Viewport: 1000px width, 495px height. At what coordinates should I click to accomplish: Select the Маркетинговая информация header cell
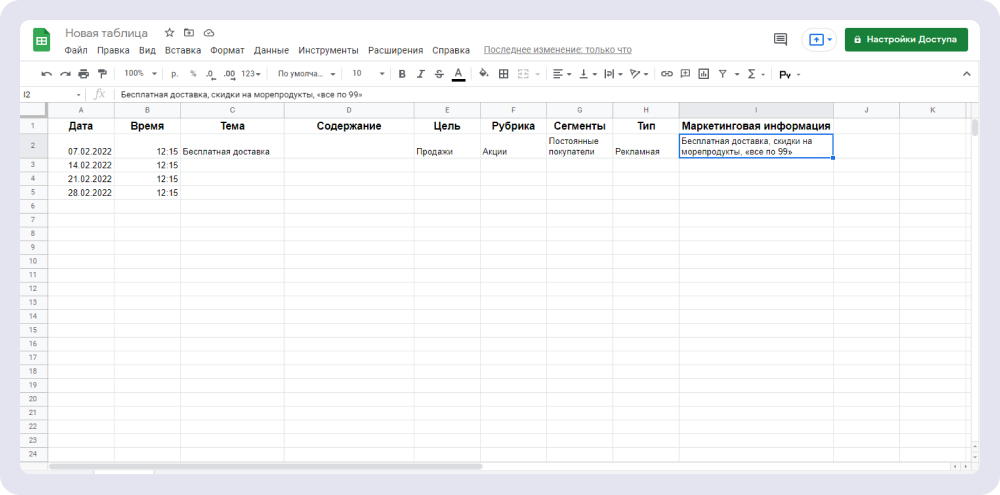tap(756, 126)
